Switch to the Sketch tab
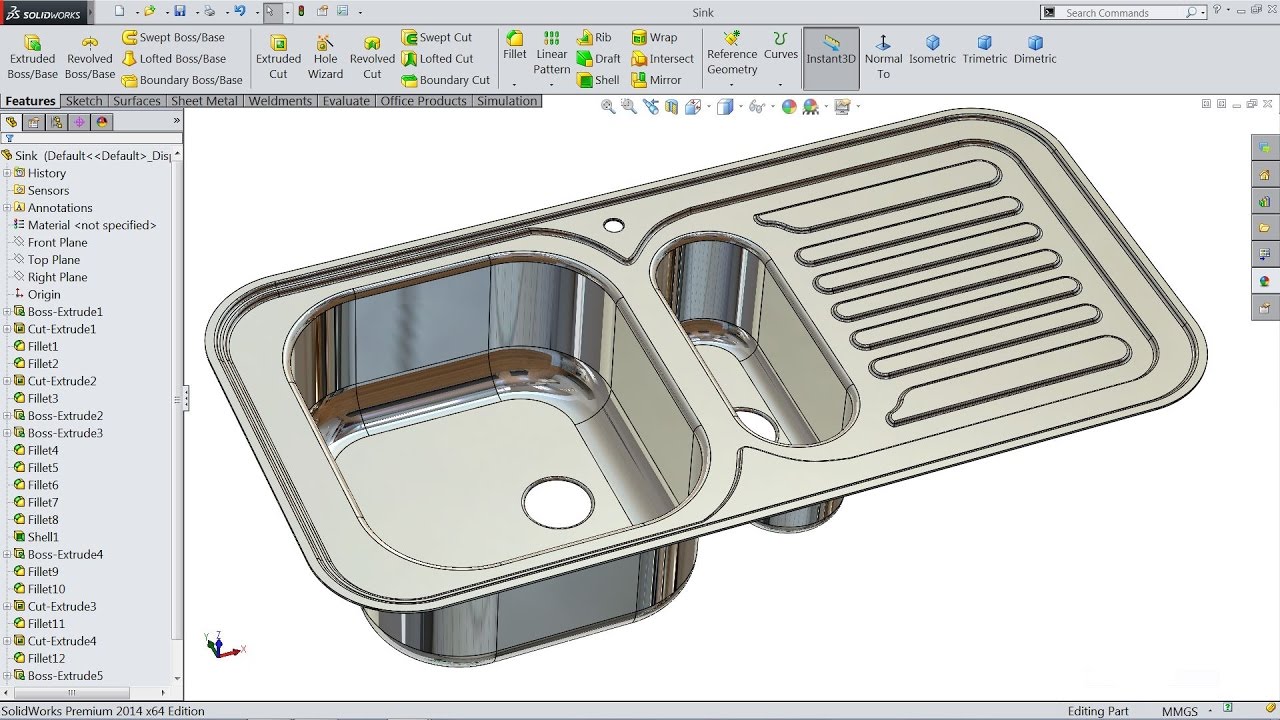The width and height of the screenshot is (1280, 720). point(84,100)
